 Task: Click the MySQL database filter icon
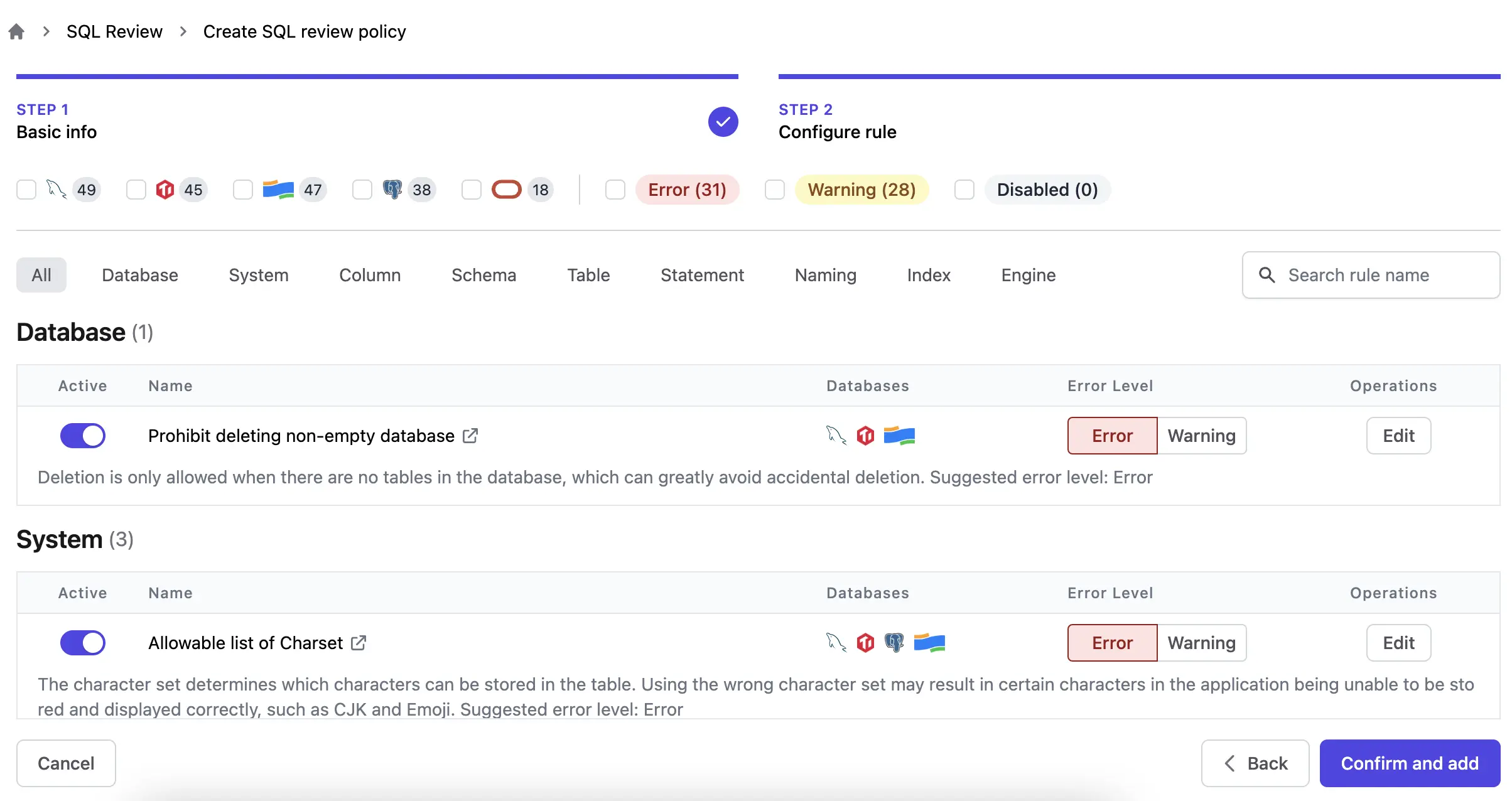pos(56,189)
